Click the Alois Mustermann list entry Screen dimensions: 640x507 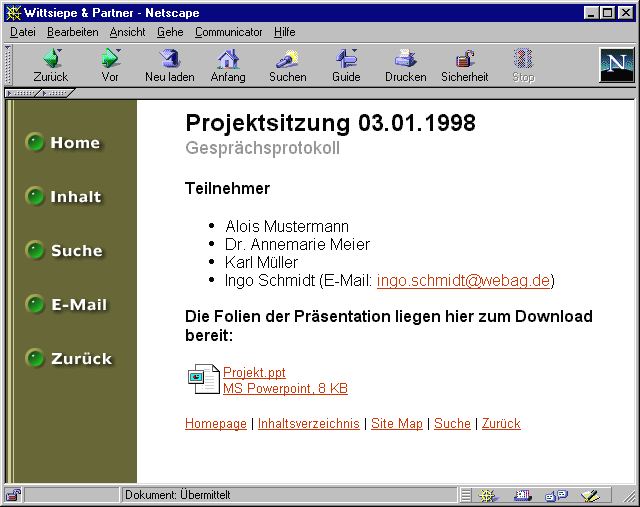[x=287, y=226]
